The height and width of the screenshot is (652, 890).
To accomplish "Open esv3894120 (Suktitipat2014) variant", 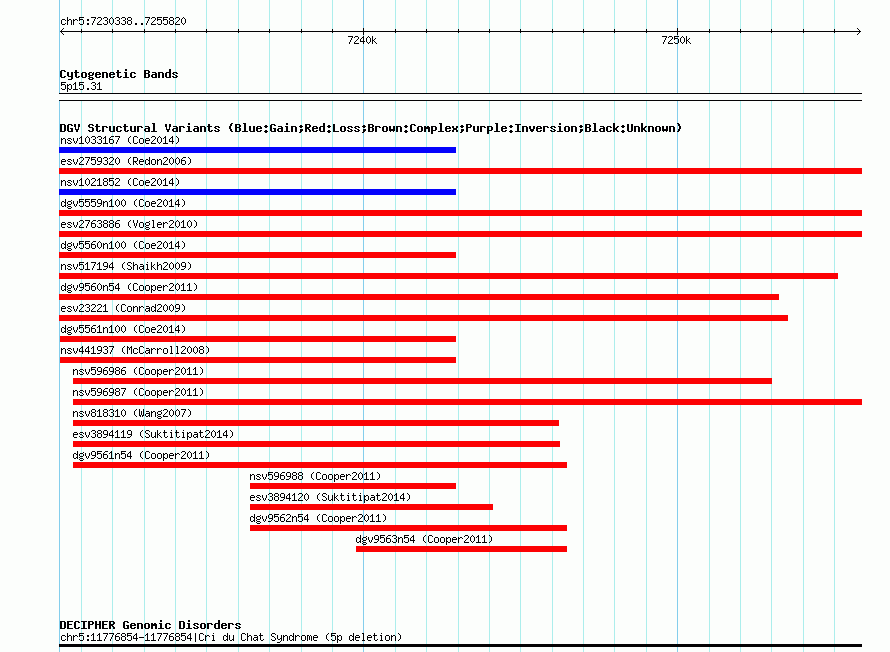I will [x=330, y=497].
